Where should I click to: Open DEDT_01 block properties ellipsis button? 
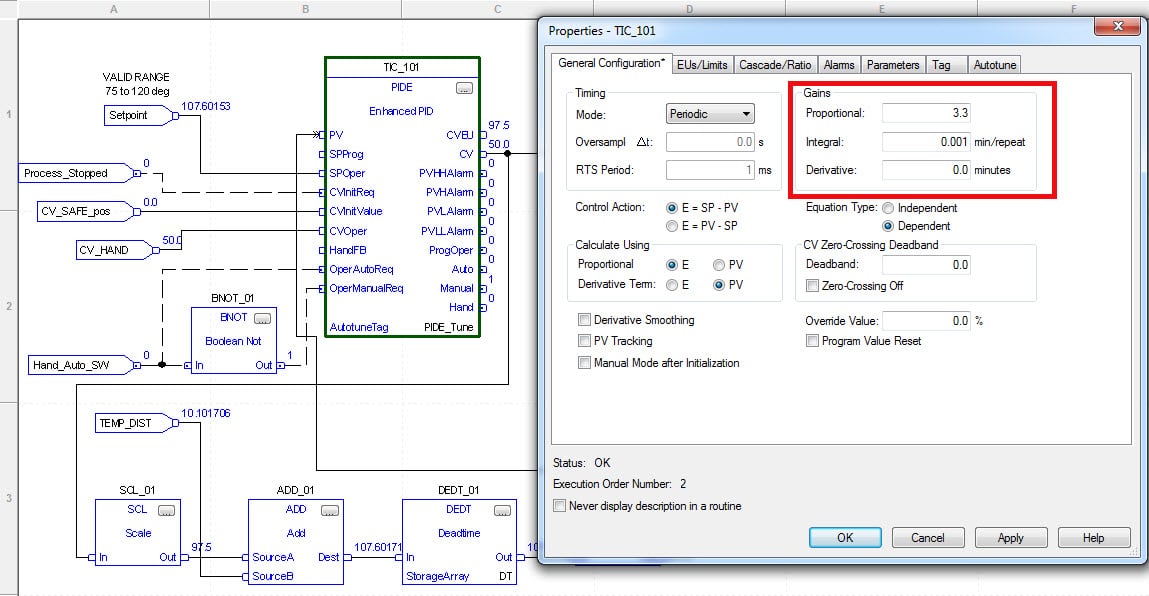(503, 510)
